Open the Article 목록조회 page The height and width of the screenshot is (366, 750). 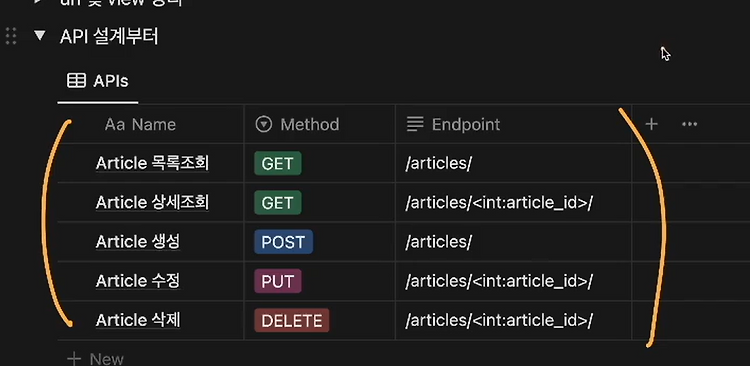coord(152,164)
